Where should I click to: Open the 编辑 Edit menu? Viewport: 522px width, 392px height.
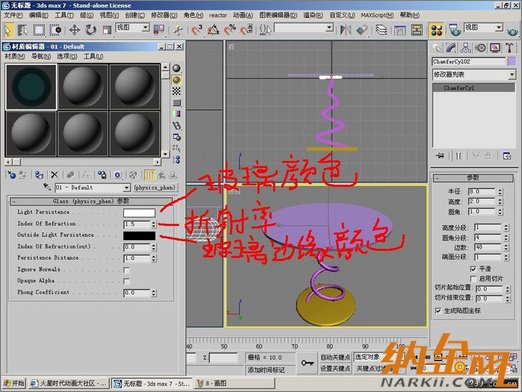38,15
